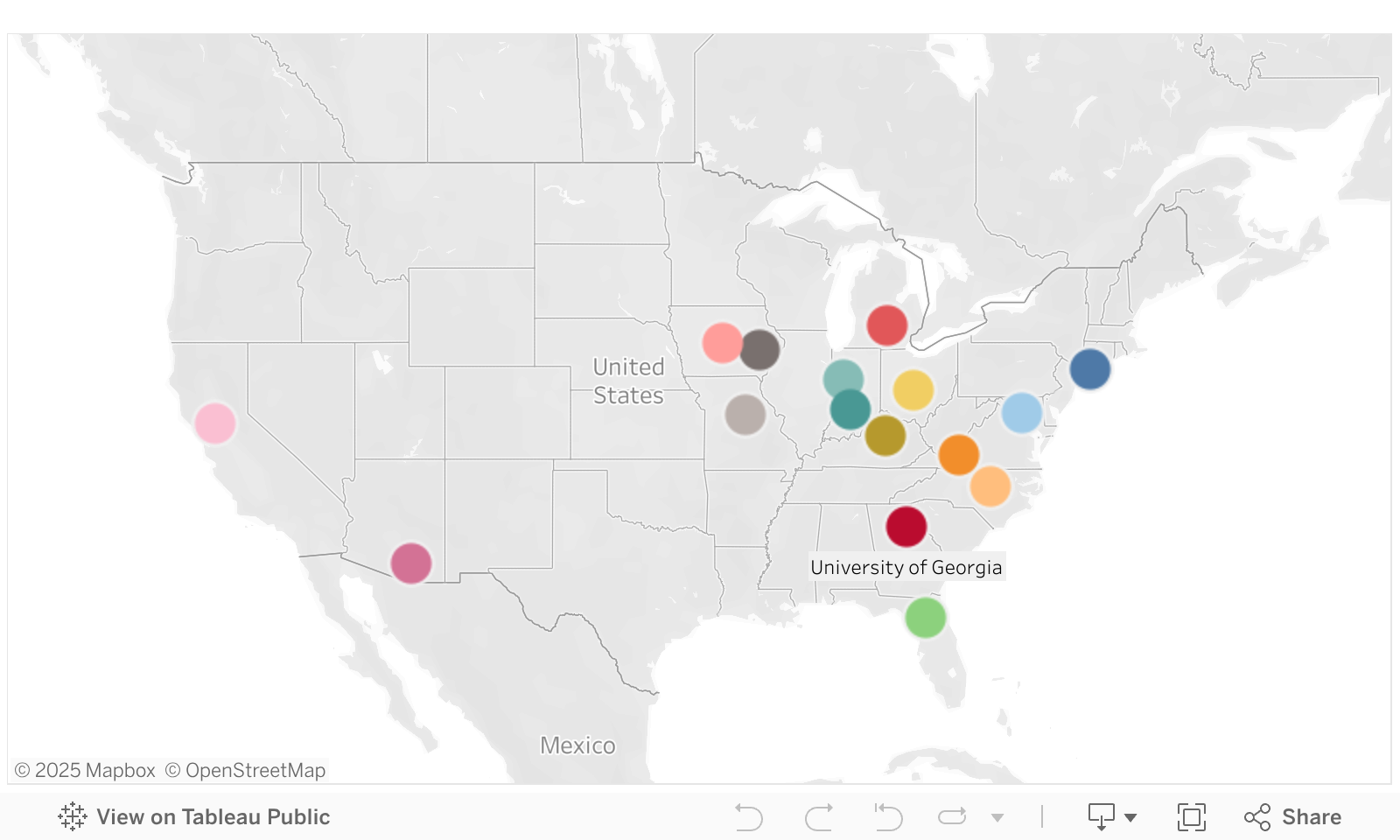Screen dimensions: 1400x840
Task: Open the Replay speed dropdown arrow
Action: pos(997,819)
